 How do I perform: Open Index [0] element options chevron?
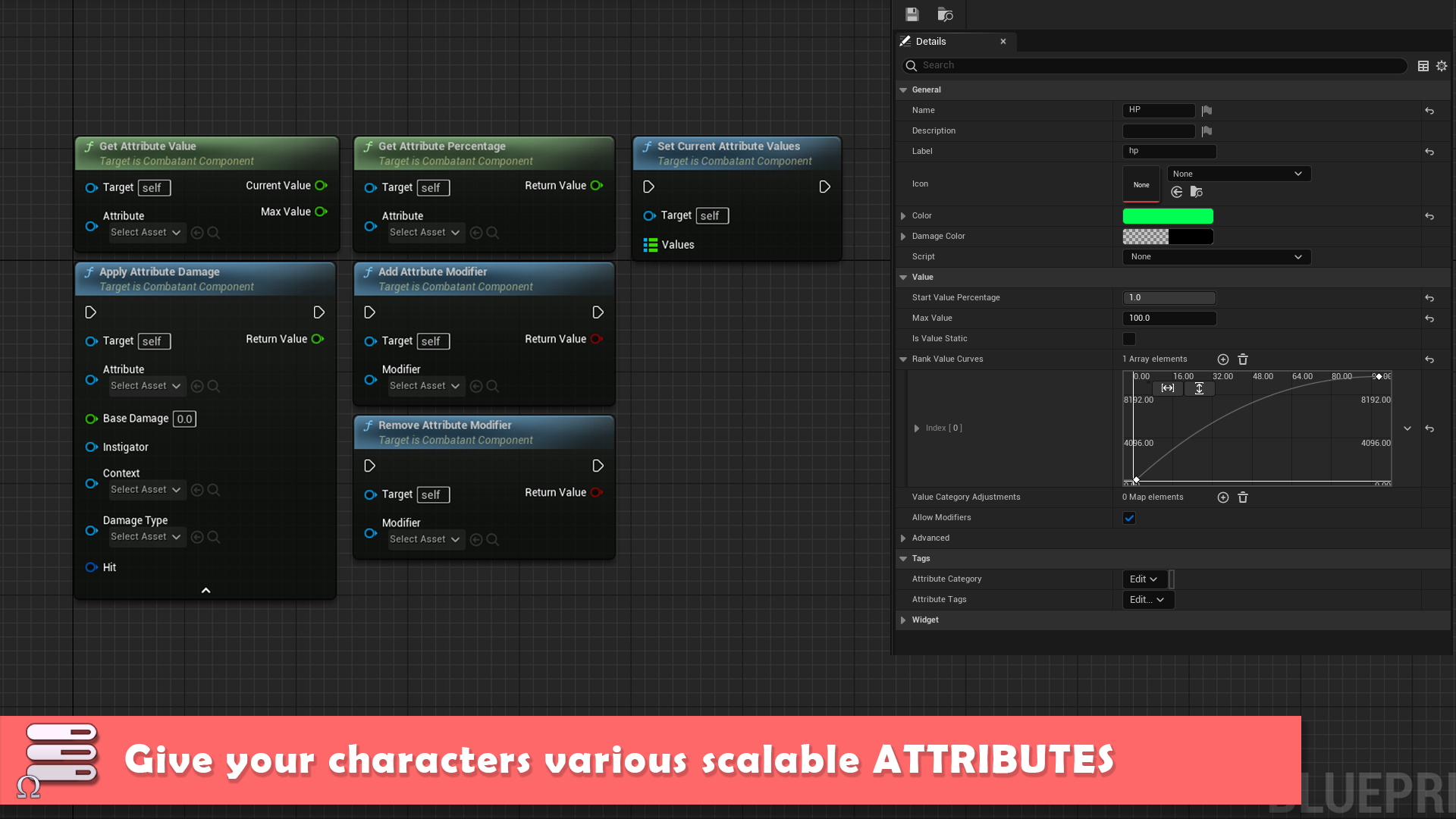pos(1407,428)
